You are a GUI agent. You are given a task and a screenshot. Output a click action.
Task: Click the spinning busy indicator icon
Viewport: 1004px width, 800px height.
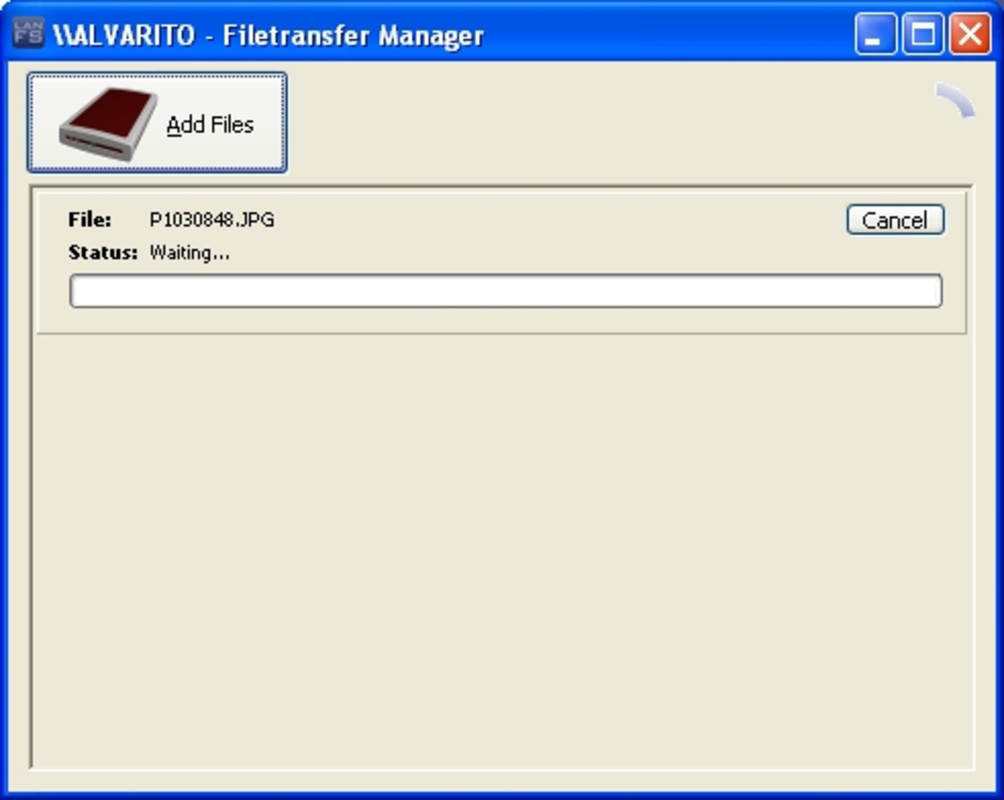955,100
